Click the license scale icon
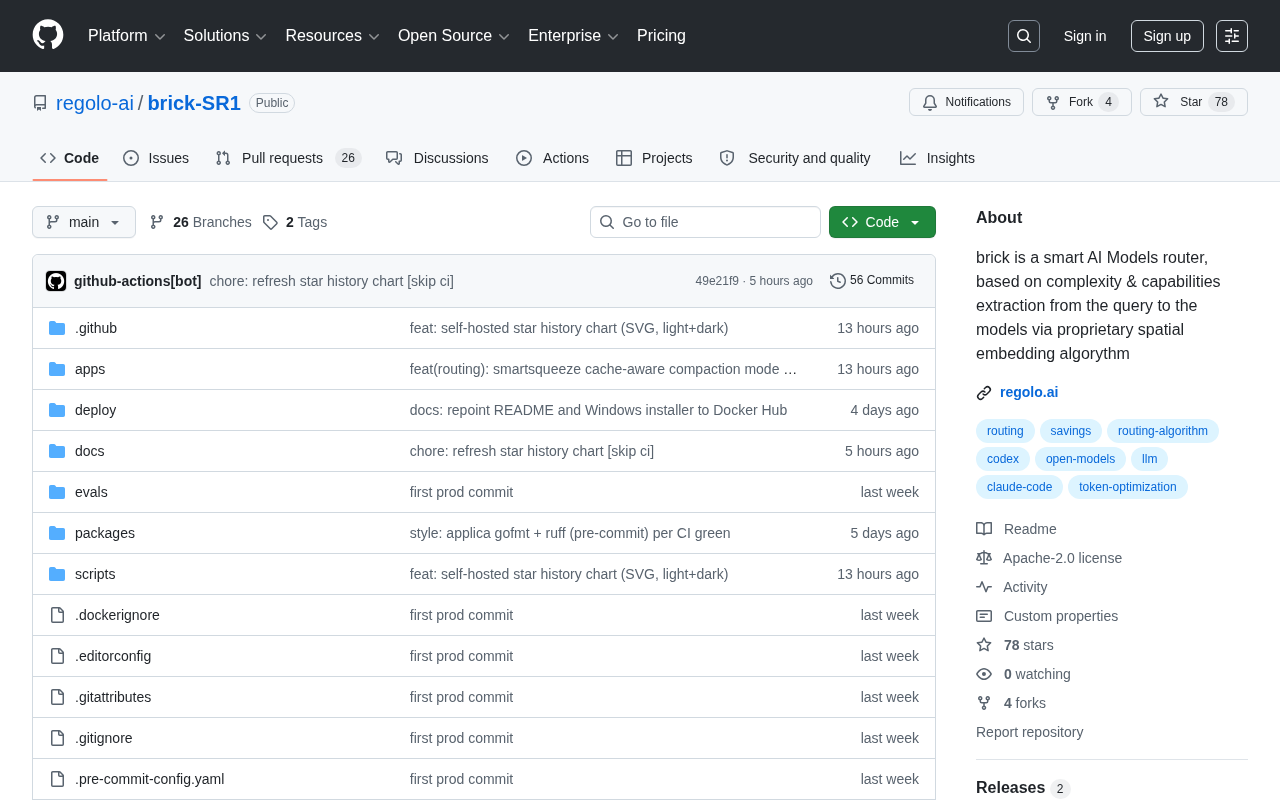The width and height of the screenshot is (1280, 800). tap(984, 558)
